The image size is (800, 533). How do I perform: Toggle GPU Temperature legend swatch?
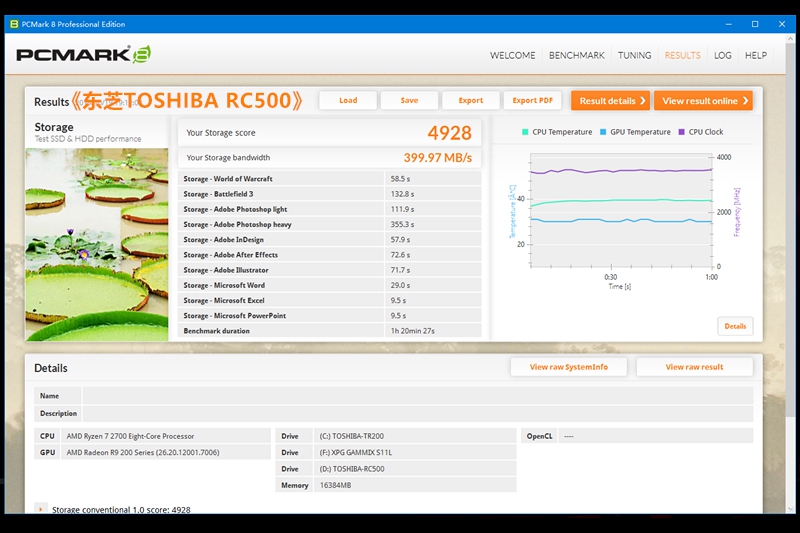[603, 132]
